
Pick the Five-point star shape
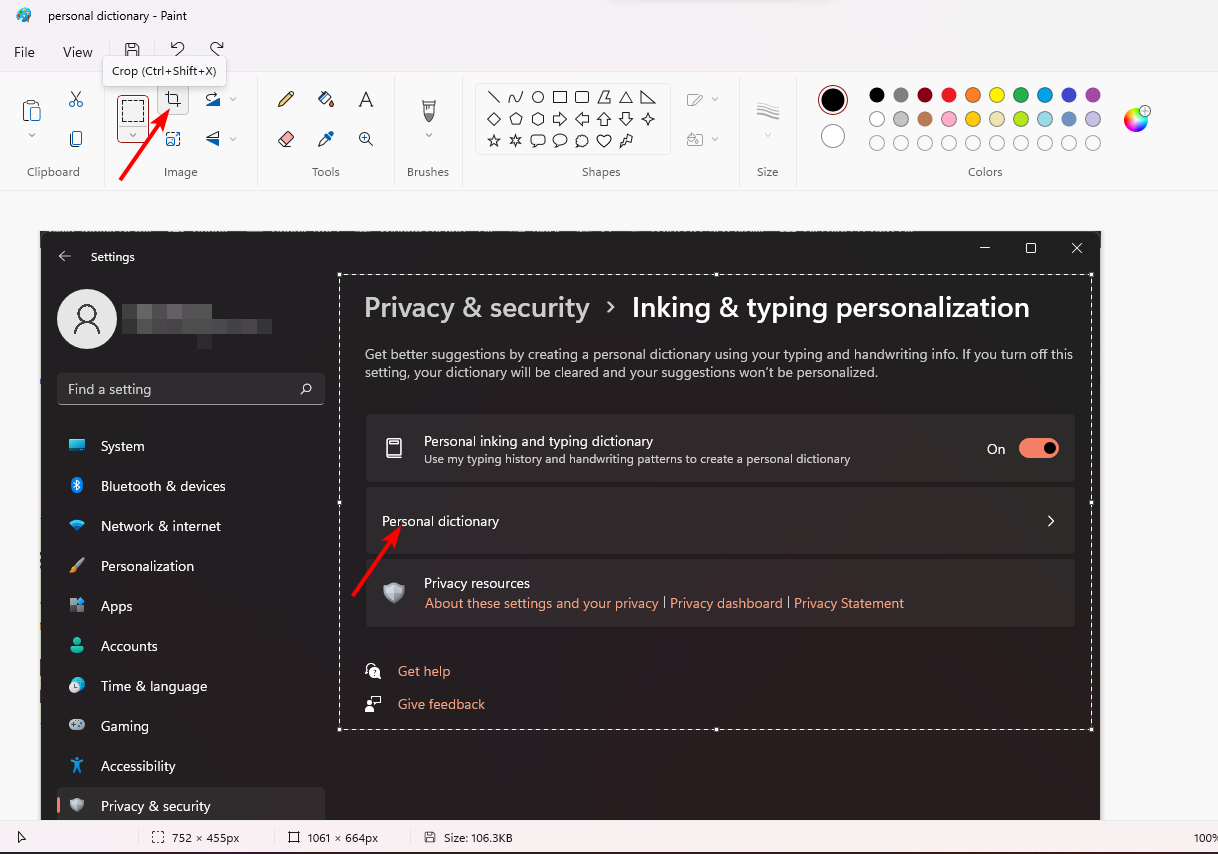click(x=494, y=141)
